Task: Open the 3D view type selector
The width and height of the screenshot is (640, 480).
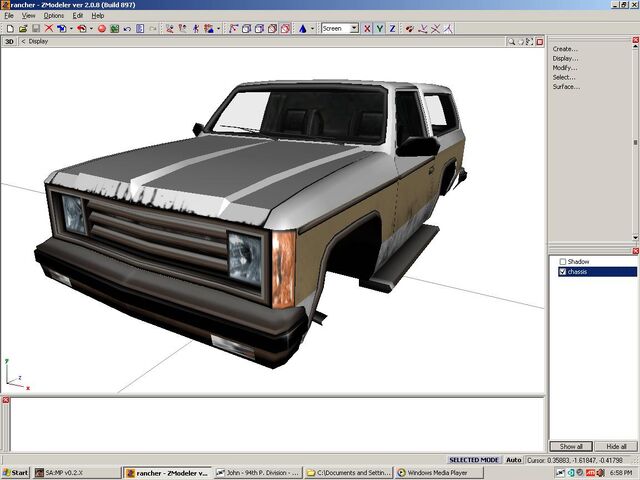Action: coord(9,42)
